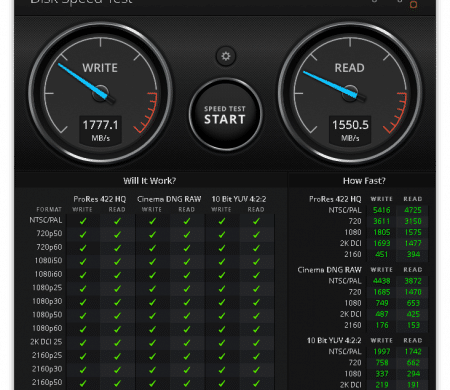450x390 pixels.
Task: Click 10 Bit YUV write checkmark for 720p60
Action: pyautogui.click(x=222, y=248)
